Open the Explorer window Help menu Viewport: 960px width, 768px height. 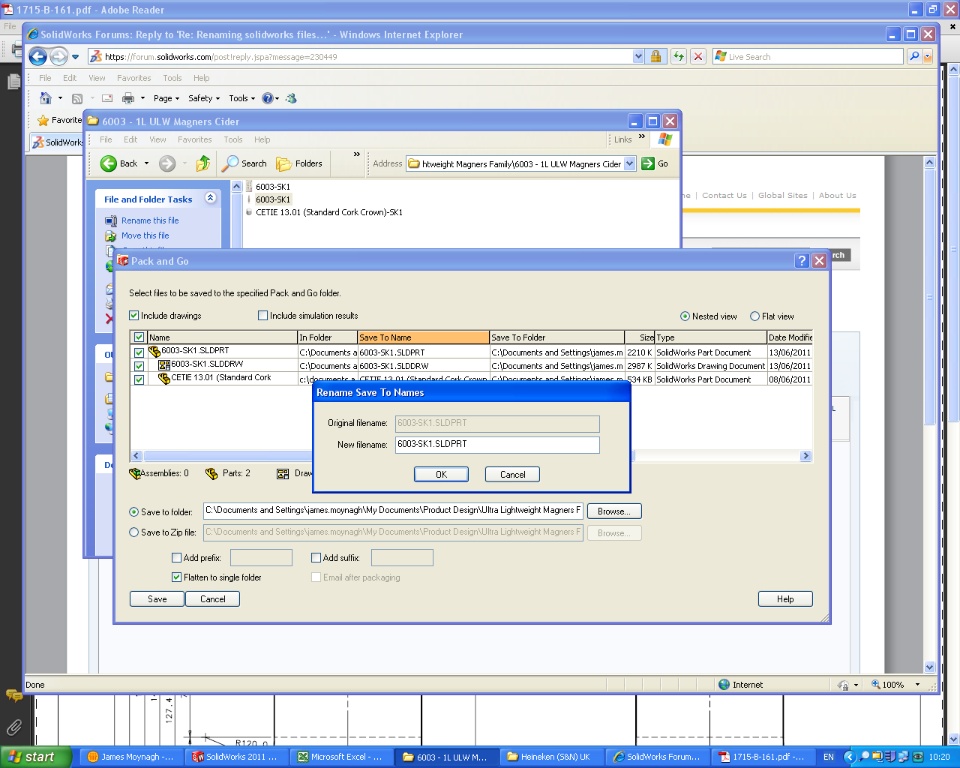[262, 140]
